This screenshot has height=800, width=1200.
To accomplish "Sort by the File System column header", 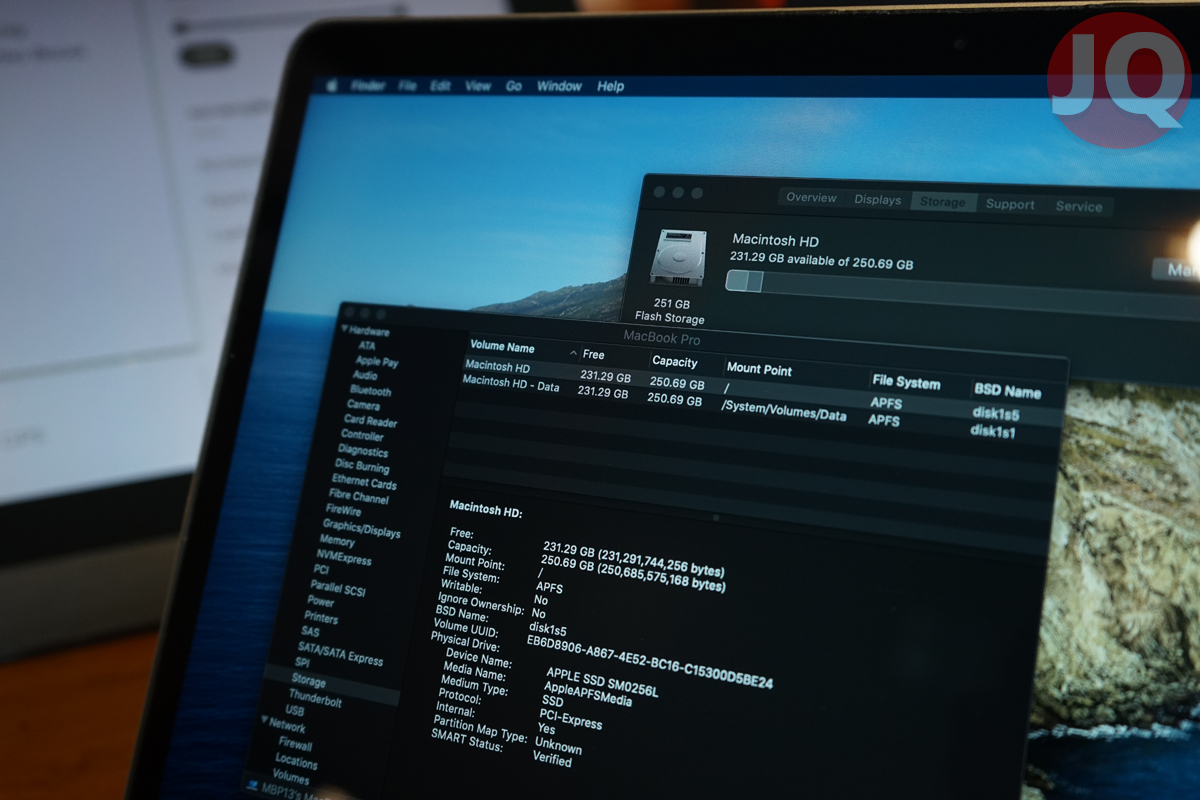I will [906, 382].
